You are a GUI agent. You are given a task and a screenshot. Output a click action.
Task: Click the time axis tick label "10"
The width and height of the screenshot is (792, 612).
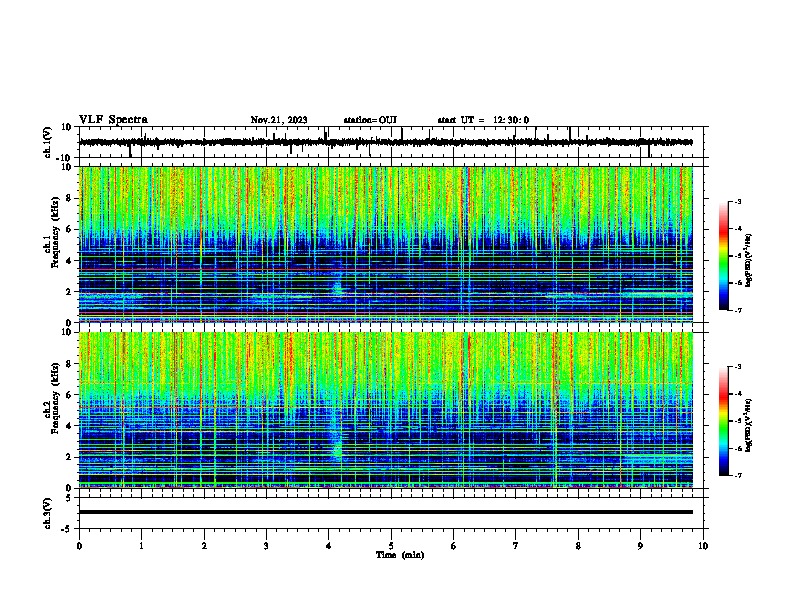[703, 546]
